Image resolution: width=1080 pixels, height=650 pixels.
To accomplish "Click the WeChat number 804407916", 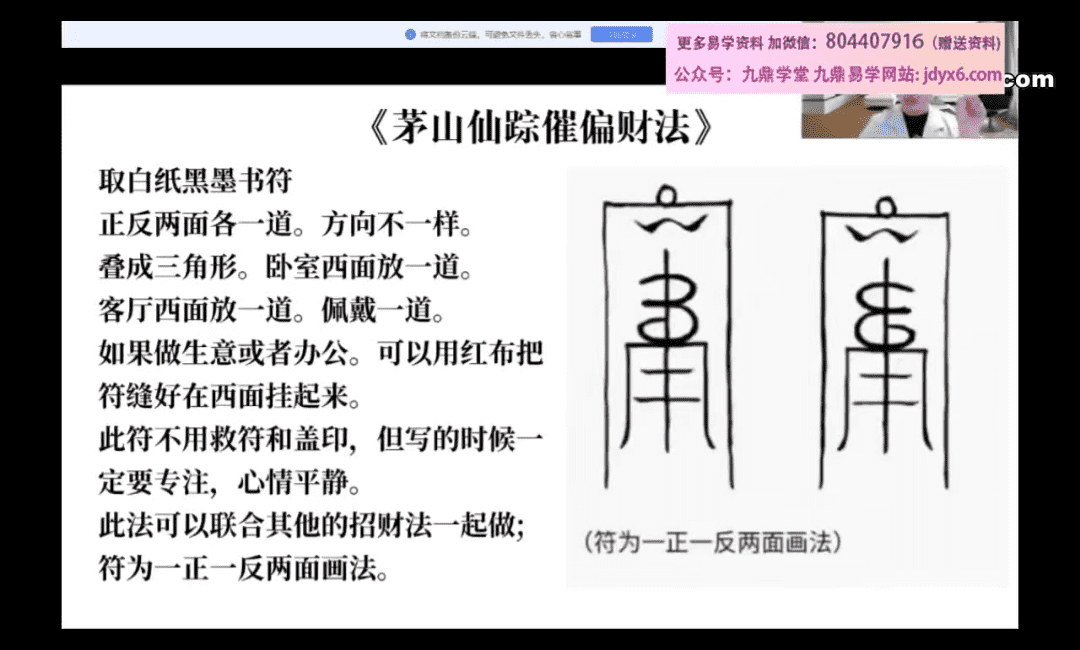I will 875,42.
